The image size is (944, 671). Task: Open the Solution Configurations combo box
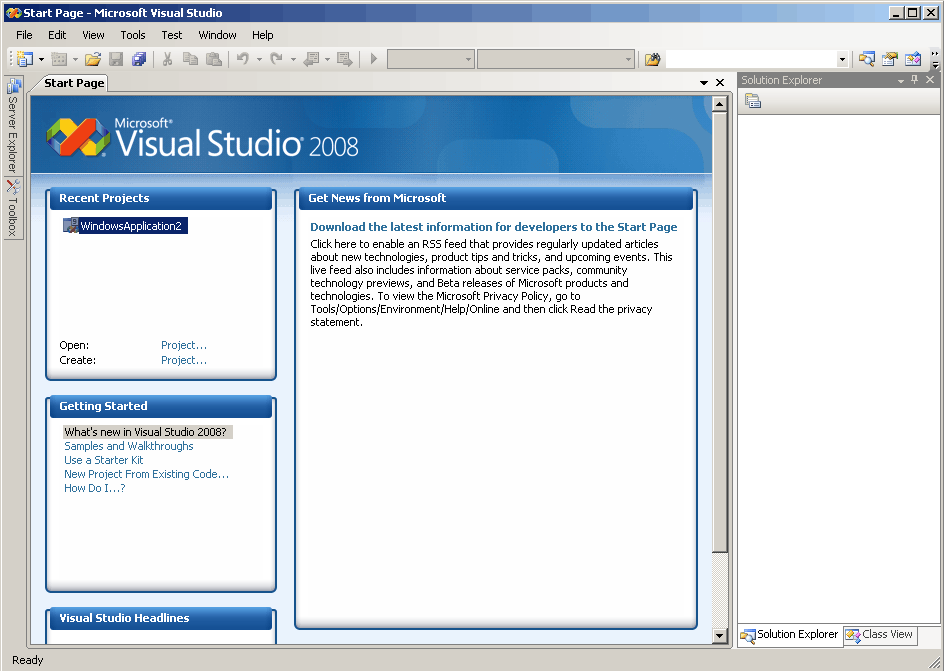click(x=430, y=59)
